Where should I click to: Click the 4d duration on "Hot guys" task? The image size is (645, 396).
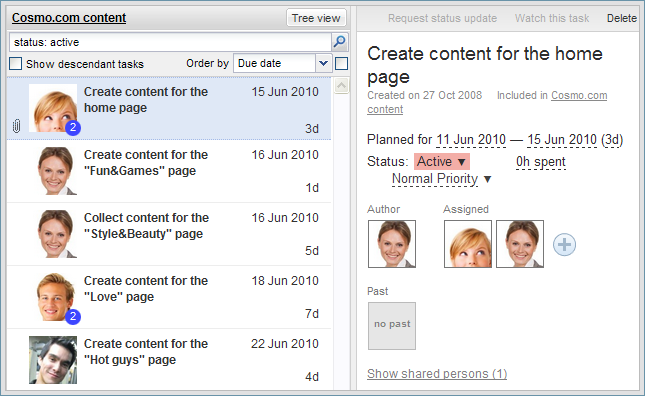click(x=312, y=377)
